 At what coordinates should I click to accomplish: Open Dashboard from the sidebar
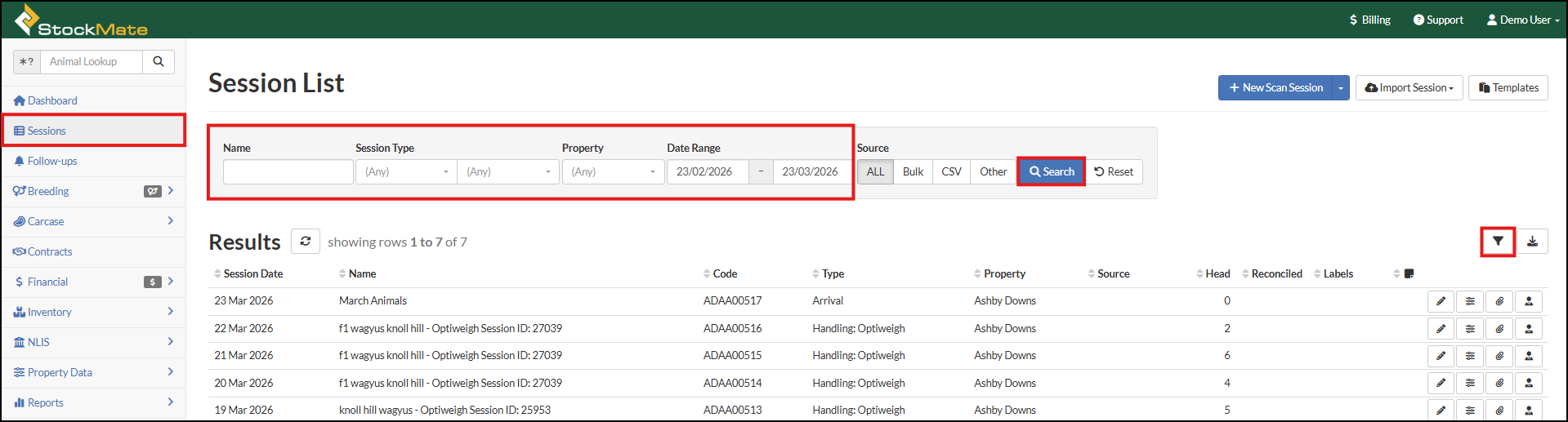(52, 101)
